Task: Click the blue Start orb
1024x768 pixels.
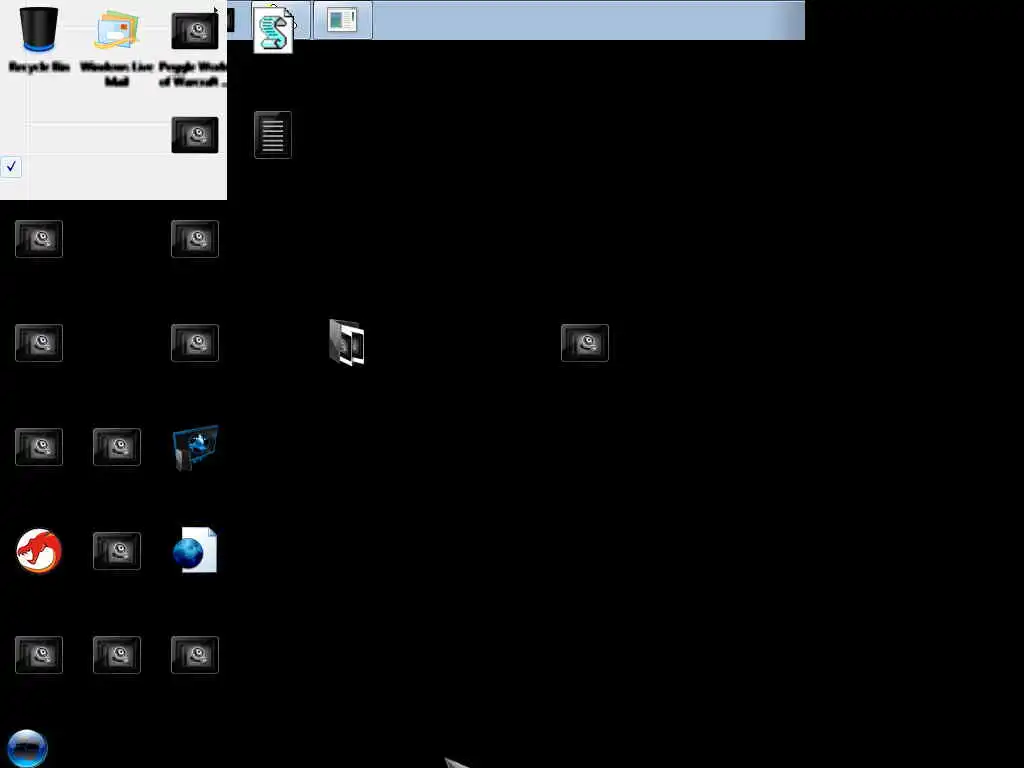Action: pos(27,748)
